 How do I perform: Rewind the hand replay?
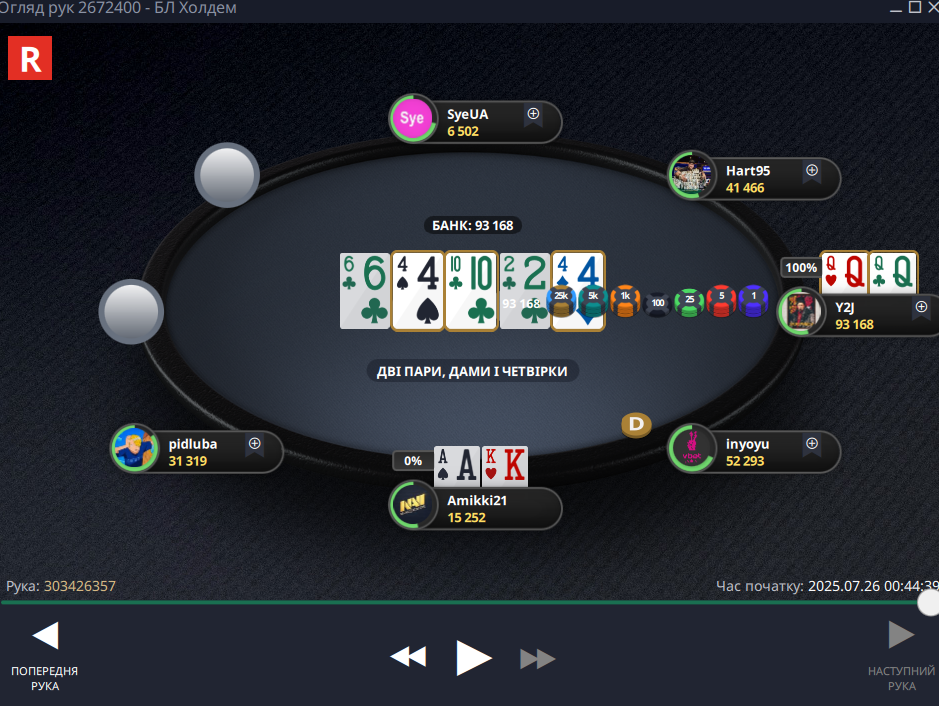click(x=408, y=657)
